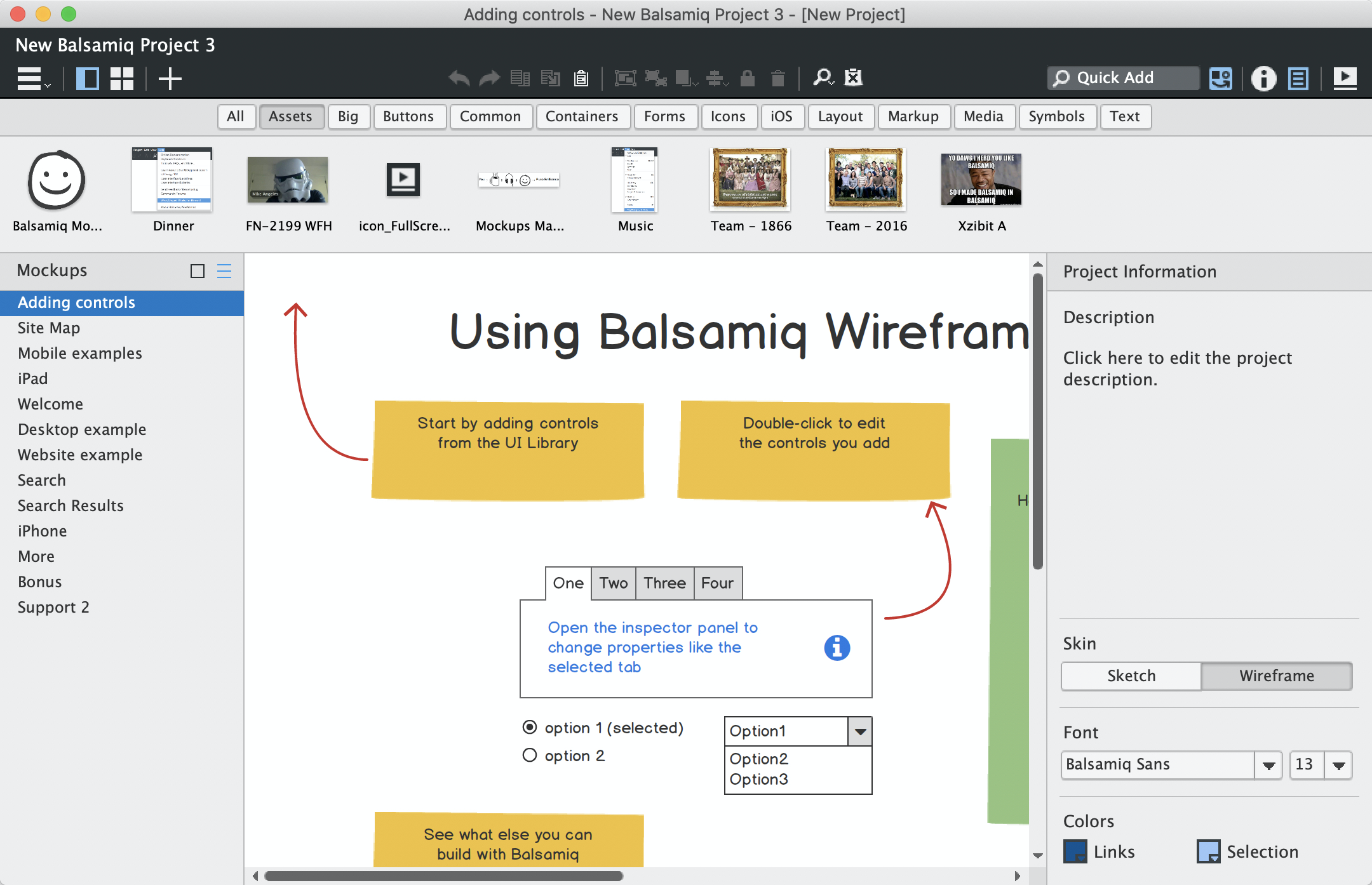The image size is (1372, 885).
Task: Select option 1 (selected) radio button
Action: 530,728
